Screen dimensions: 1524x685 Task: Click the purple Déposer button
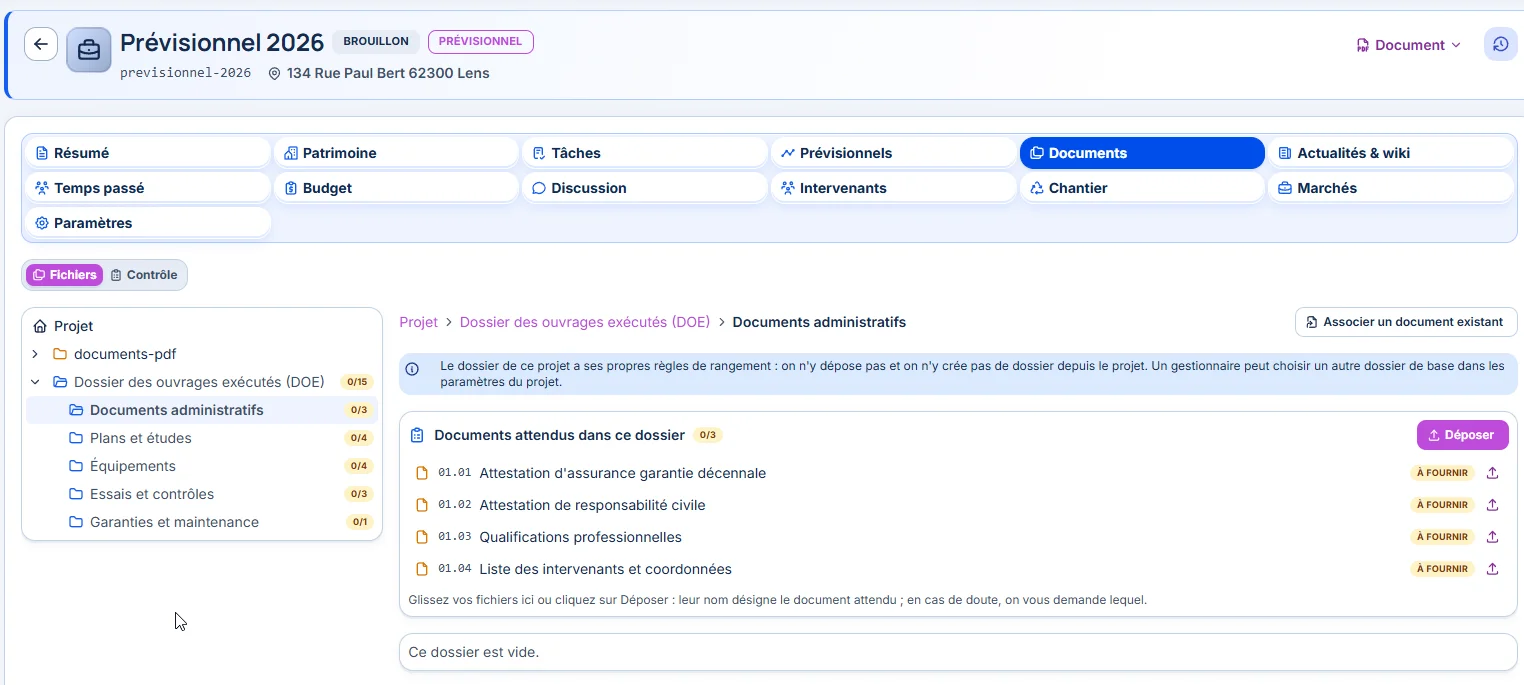[1462, 435]
